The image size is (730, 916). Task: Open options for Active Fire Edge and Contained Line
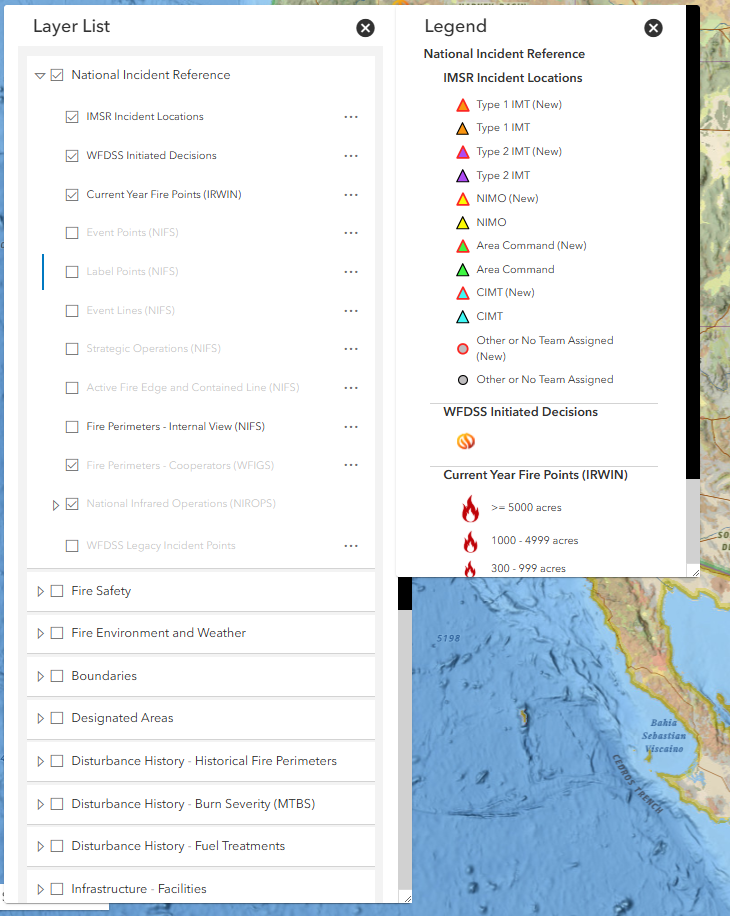tap(351, 388)
